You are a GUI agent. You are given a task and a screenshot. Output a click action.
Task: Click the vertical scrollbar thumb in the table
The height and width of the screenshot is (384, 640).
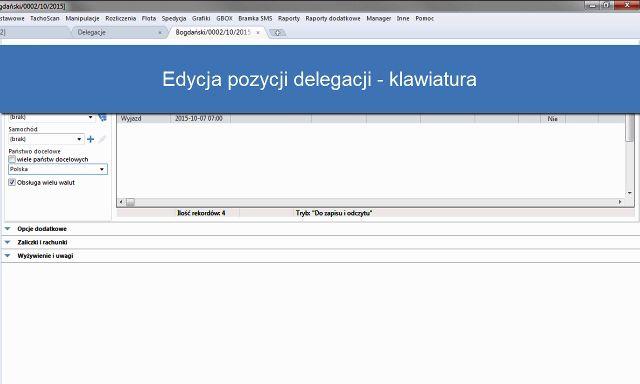coord(630,128)
